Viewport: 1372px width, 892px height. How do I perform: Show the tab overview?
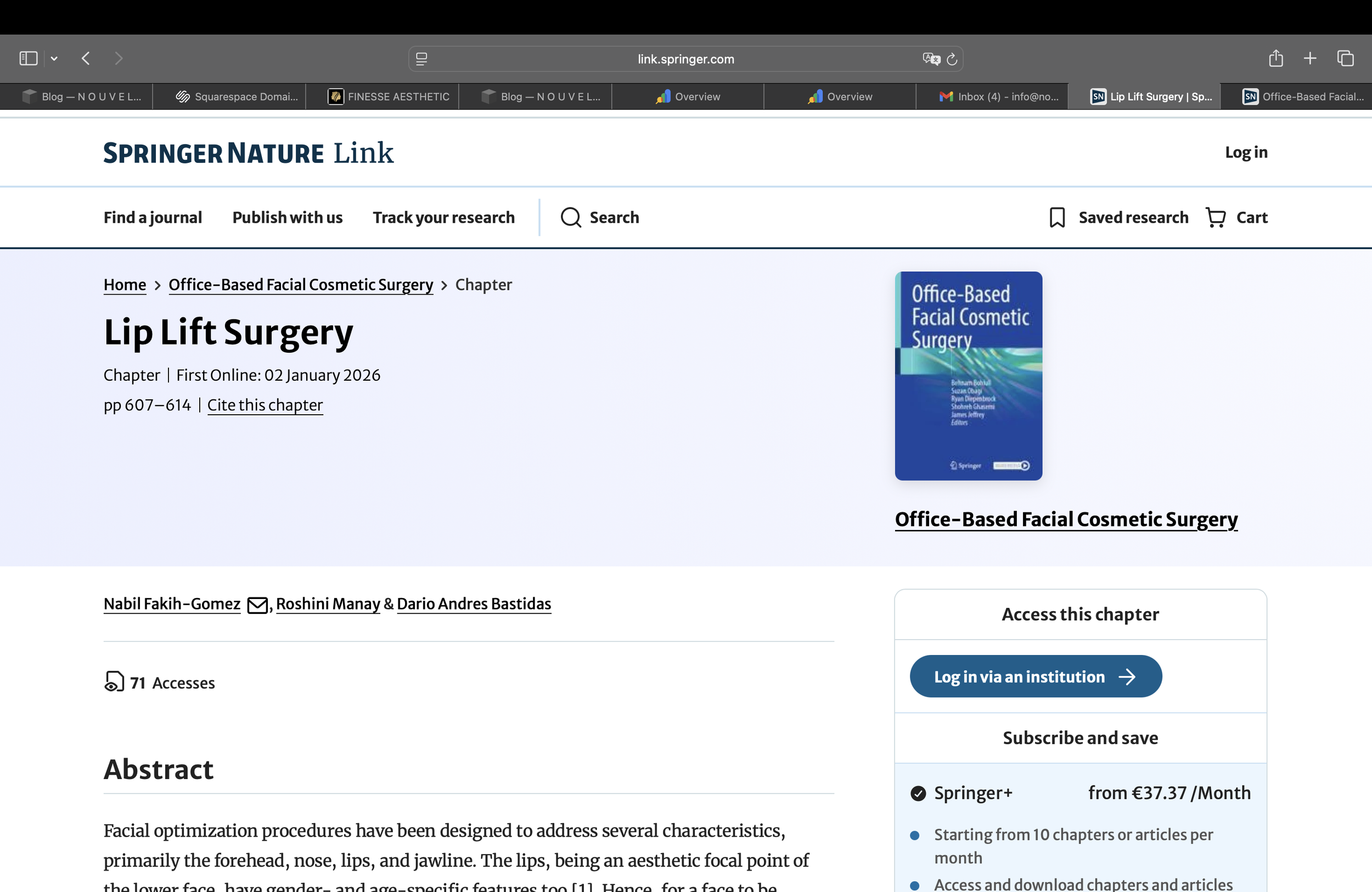pos(1346,58)
